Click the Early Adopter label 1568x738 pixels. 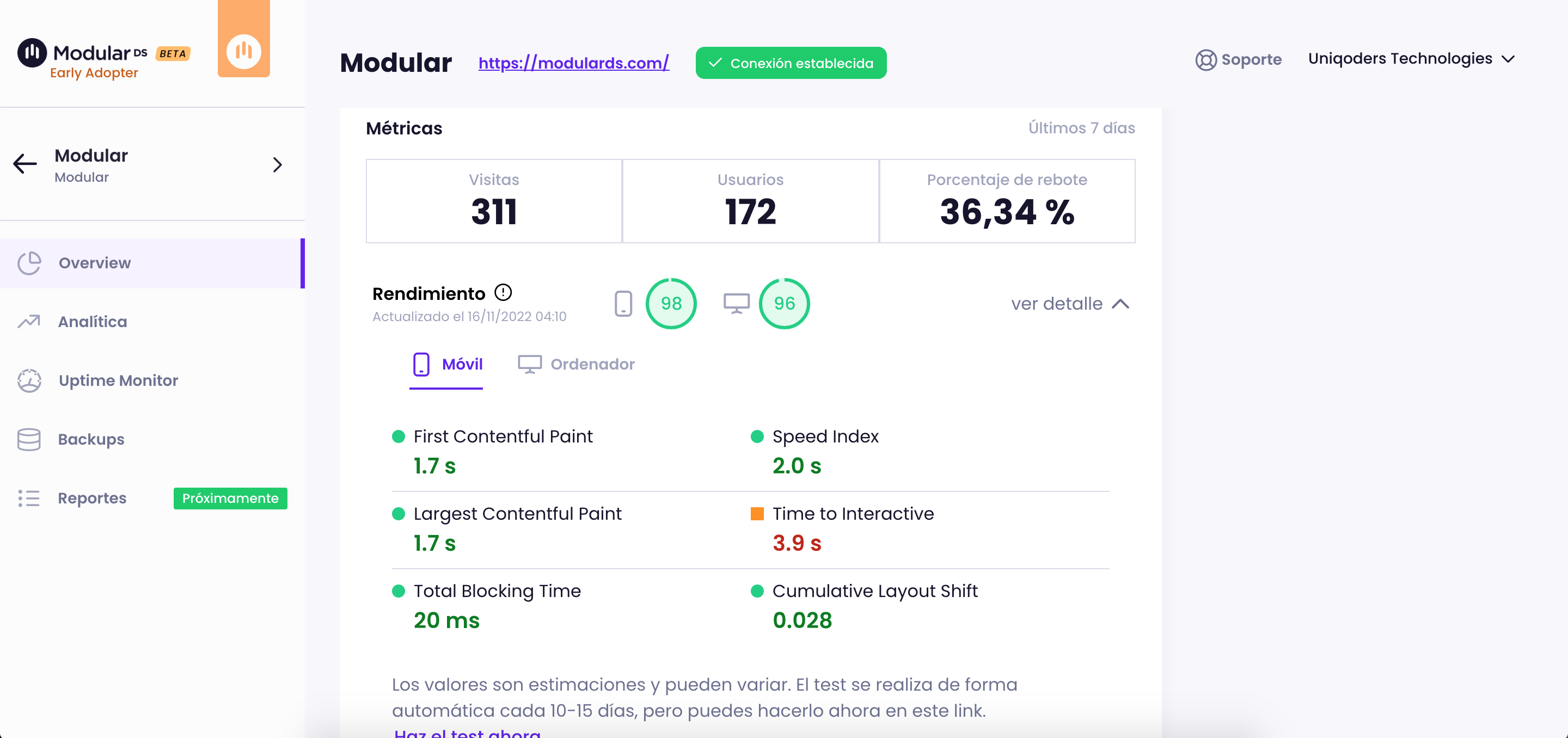coord(94,73)
